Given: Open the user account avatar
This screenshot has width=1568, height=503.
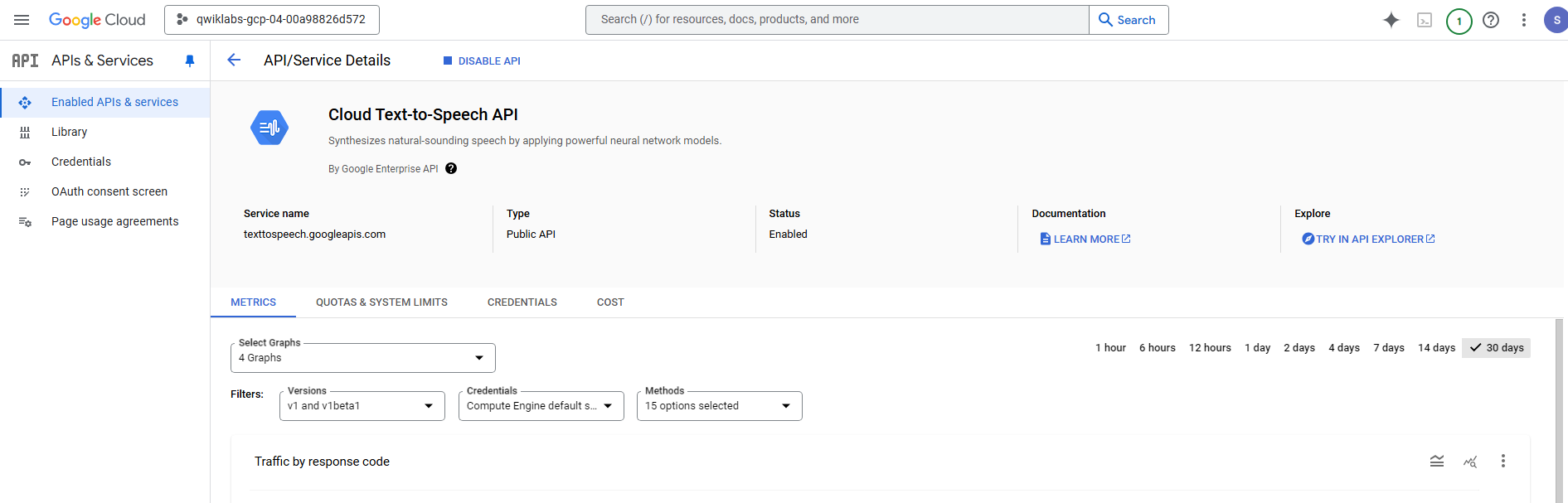Looking at the screenshot, I should (1556, 20).
